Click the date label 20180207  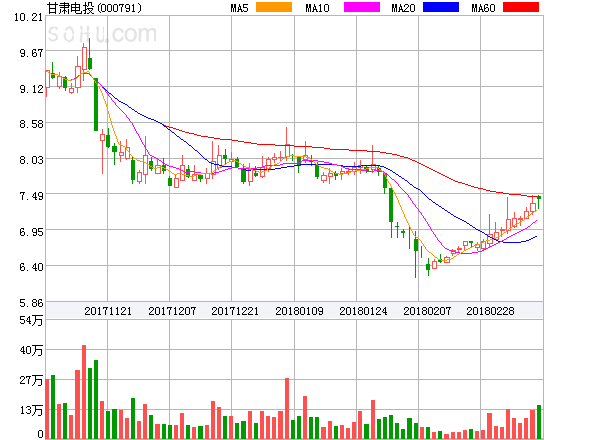click(427, 311)
